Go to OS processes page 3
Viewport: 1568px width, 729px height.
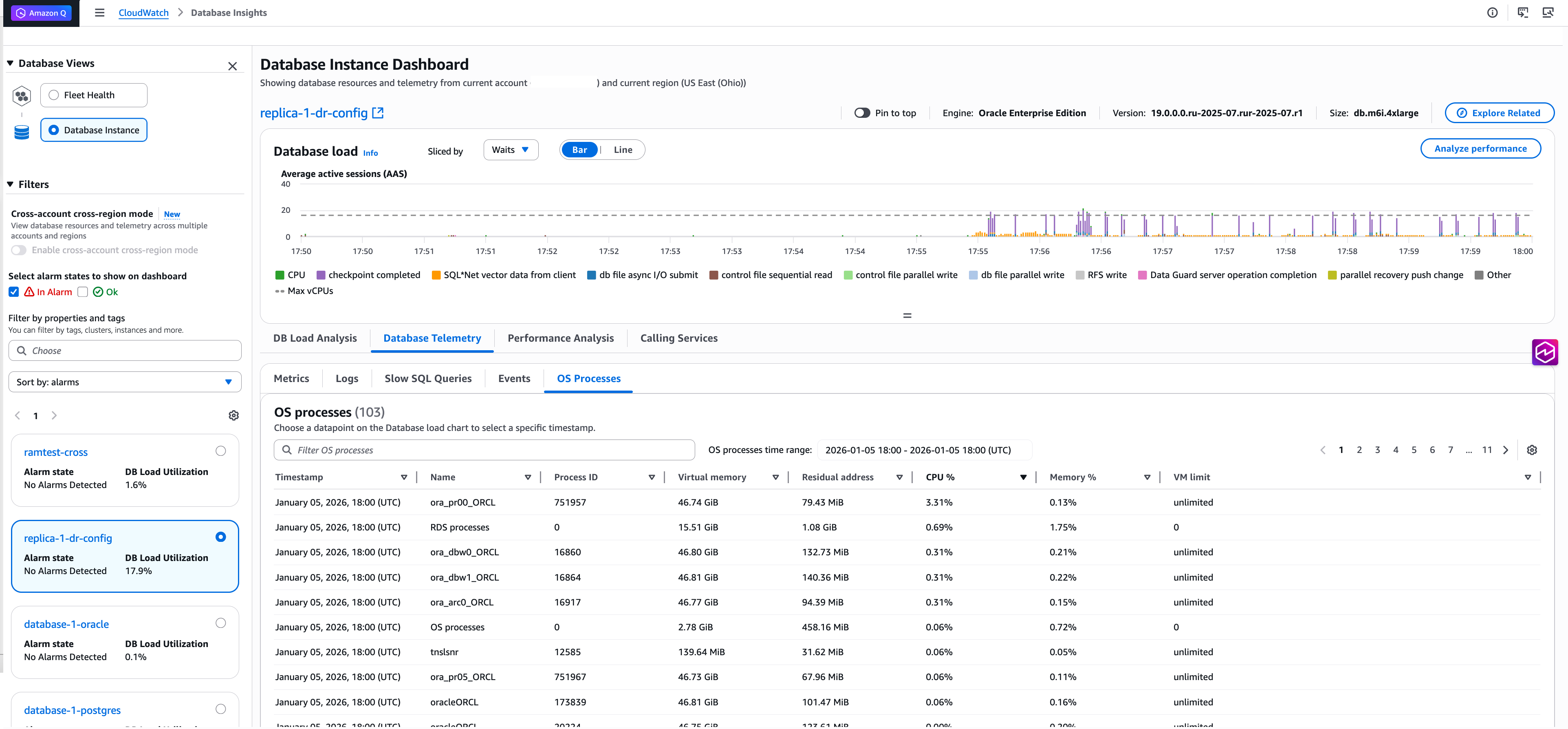tap(1377, 450)
